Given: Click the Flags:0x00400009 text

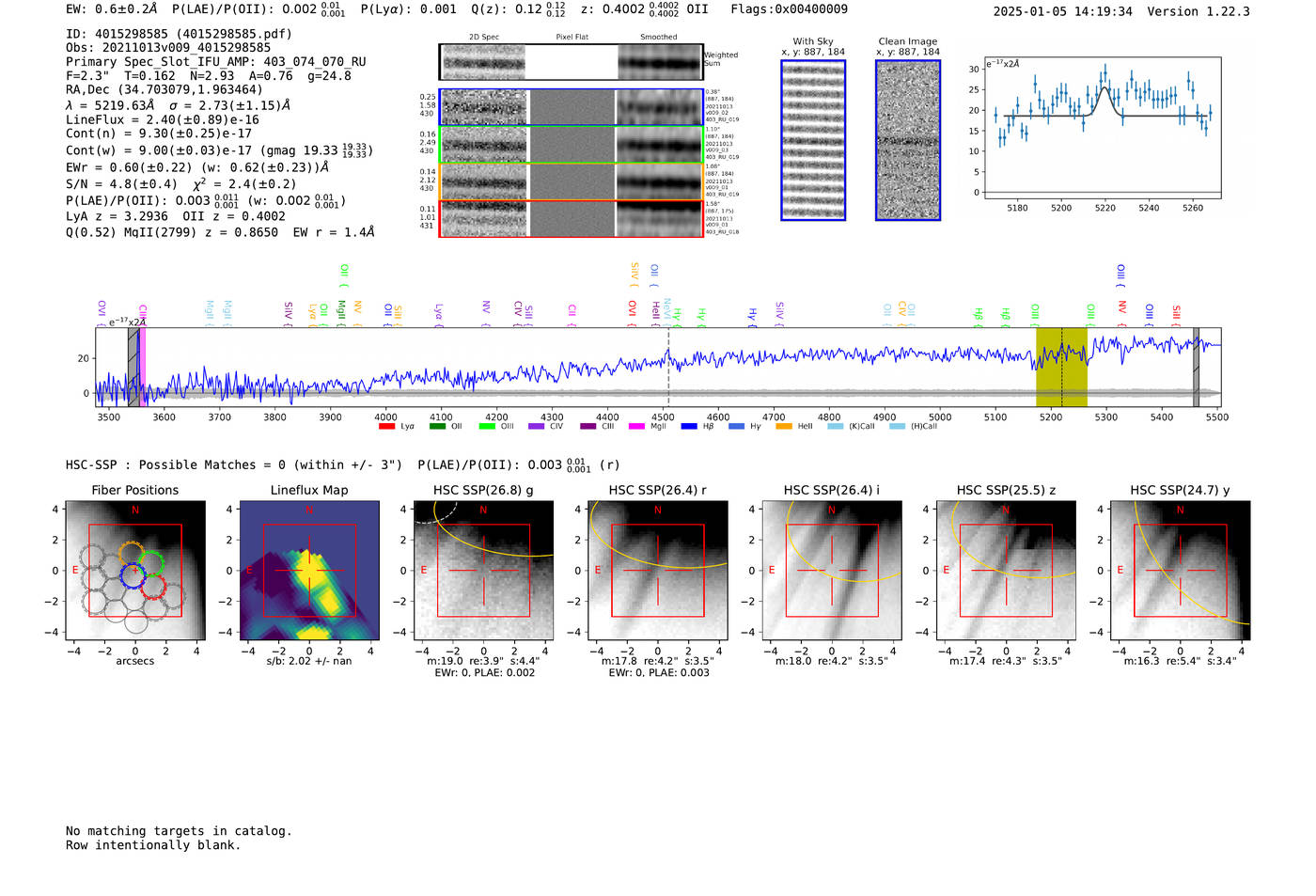Looking at the screenshot, I should coord(789,9).
